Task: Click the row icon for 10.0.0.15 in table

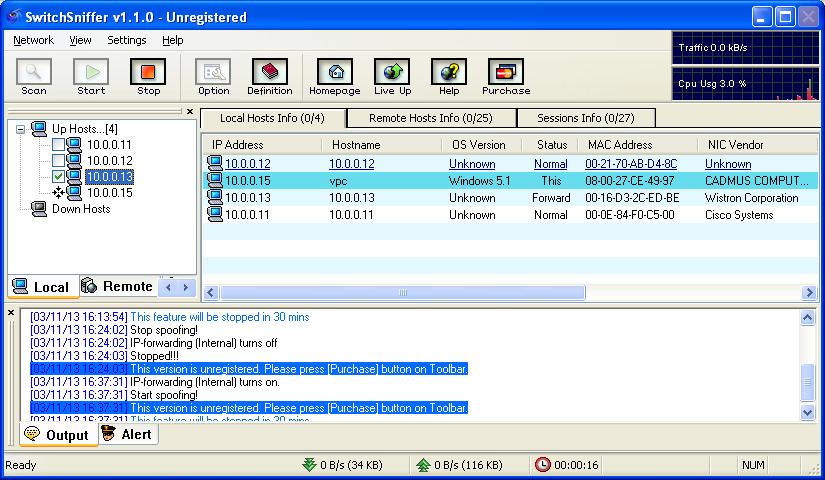Action: coord(215,181)
